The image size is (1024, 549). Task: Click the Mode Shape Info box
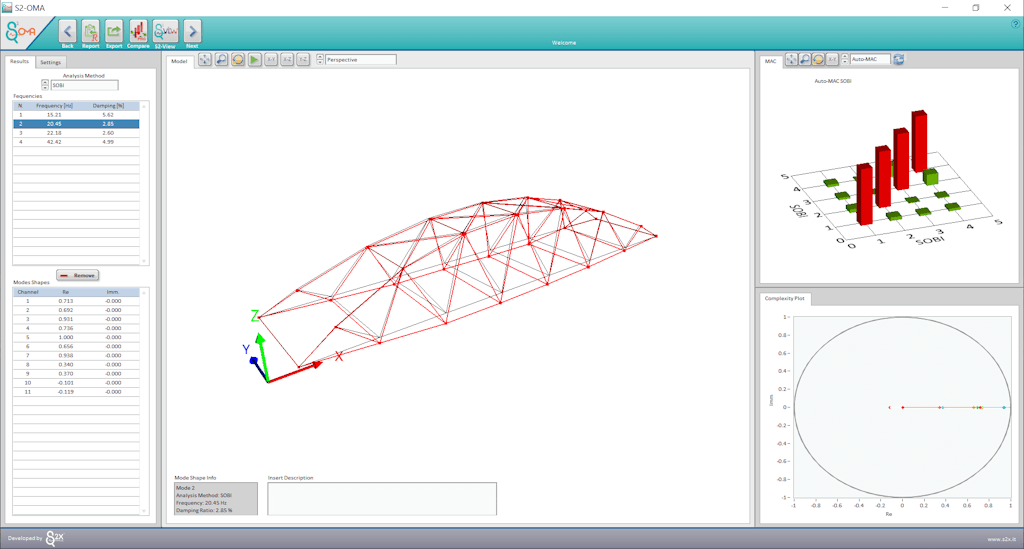click(x=216, y=499)
